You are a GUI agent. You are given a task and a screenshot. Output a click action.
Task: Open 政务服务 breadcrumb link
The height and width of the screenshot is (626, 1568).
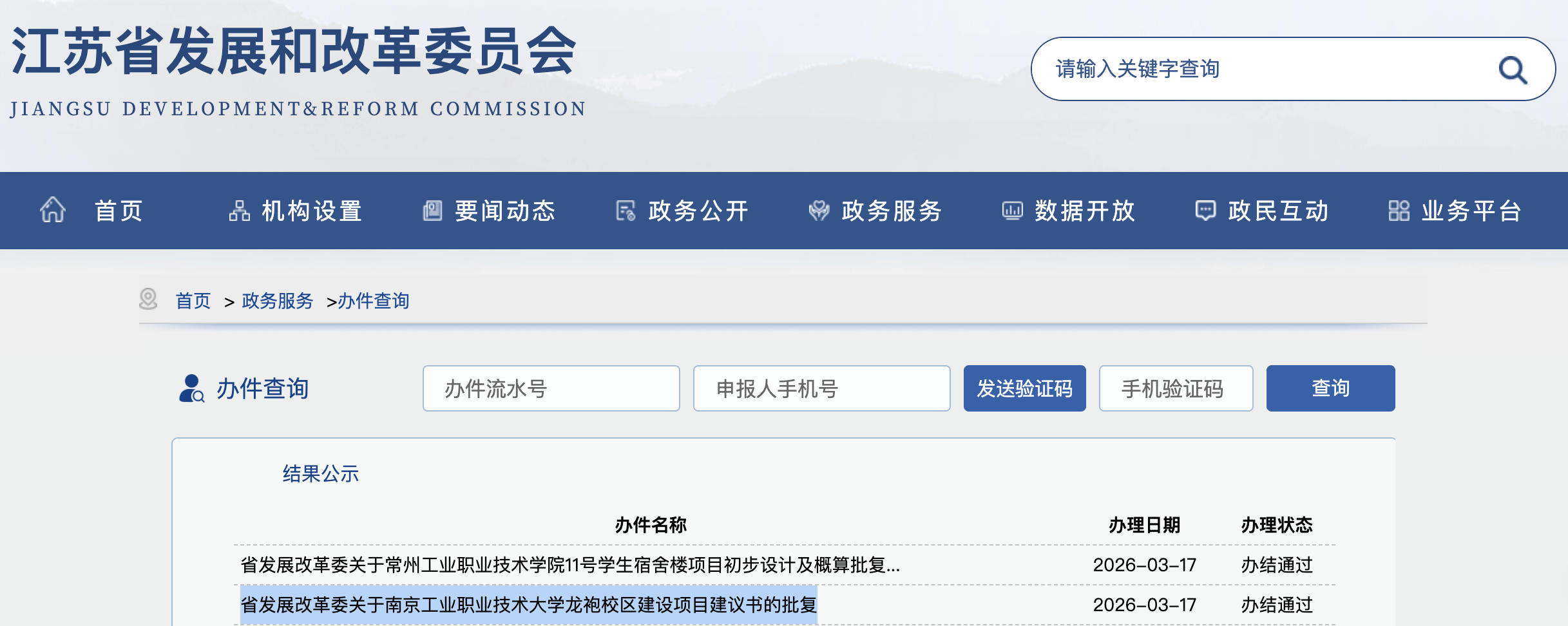point(277,300)
